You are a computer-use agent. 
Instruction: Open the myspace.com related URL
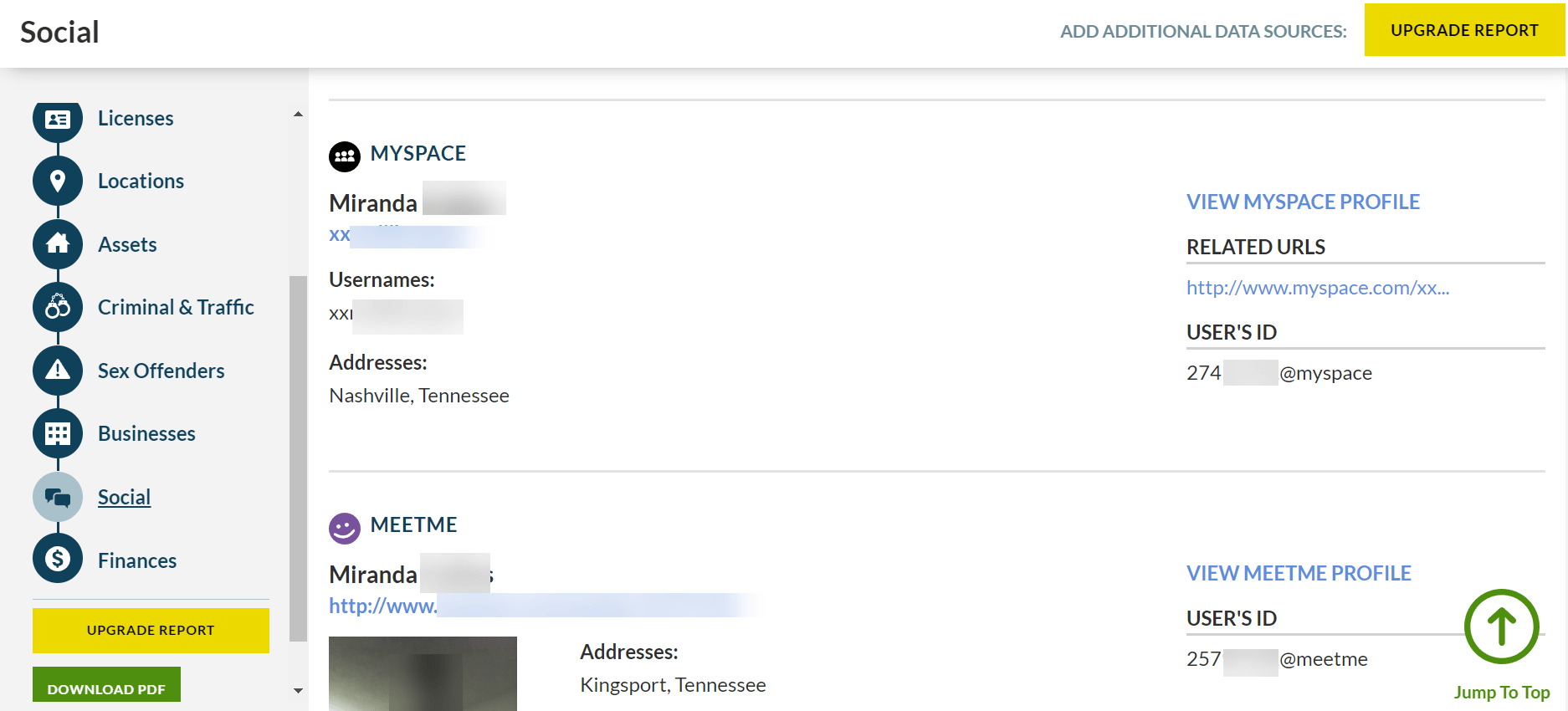pyautogui.click(x=1318, y=288)
